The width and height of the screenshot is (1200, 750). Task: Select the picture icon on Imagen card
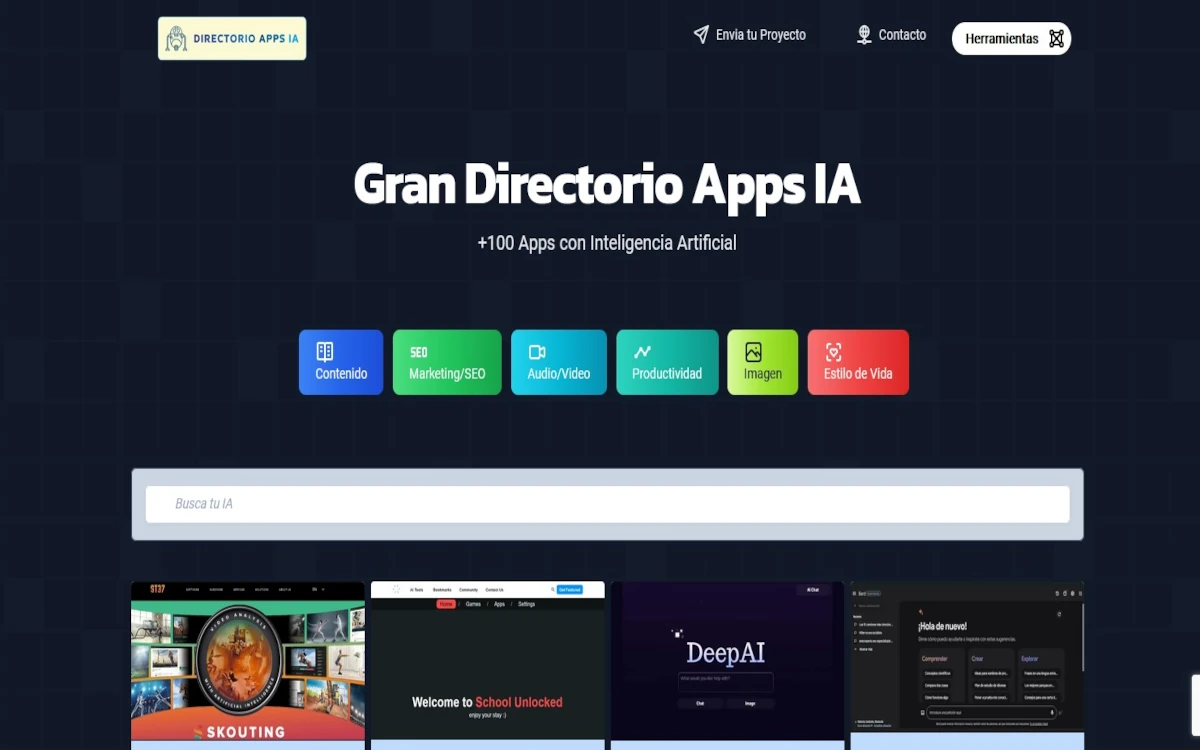tap(753, 352)
